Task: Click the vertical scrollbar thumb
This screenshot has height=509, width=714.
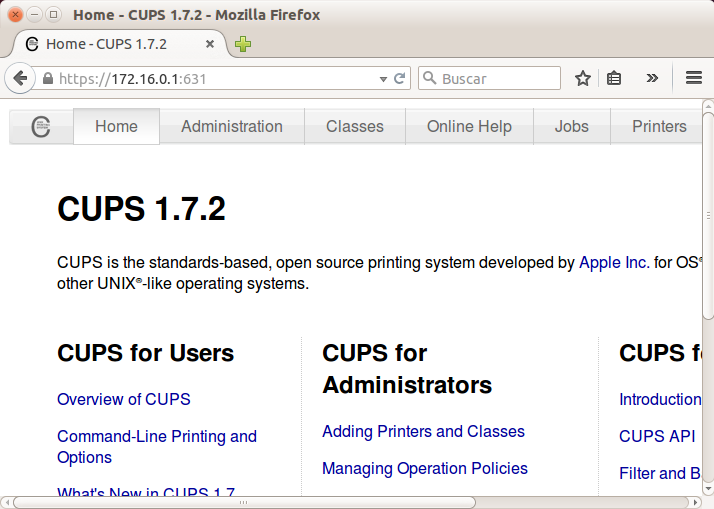Action: click(x=708, y=215)
